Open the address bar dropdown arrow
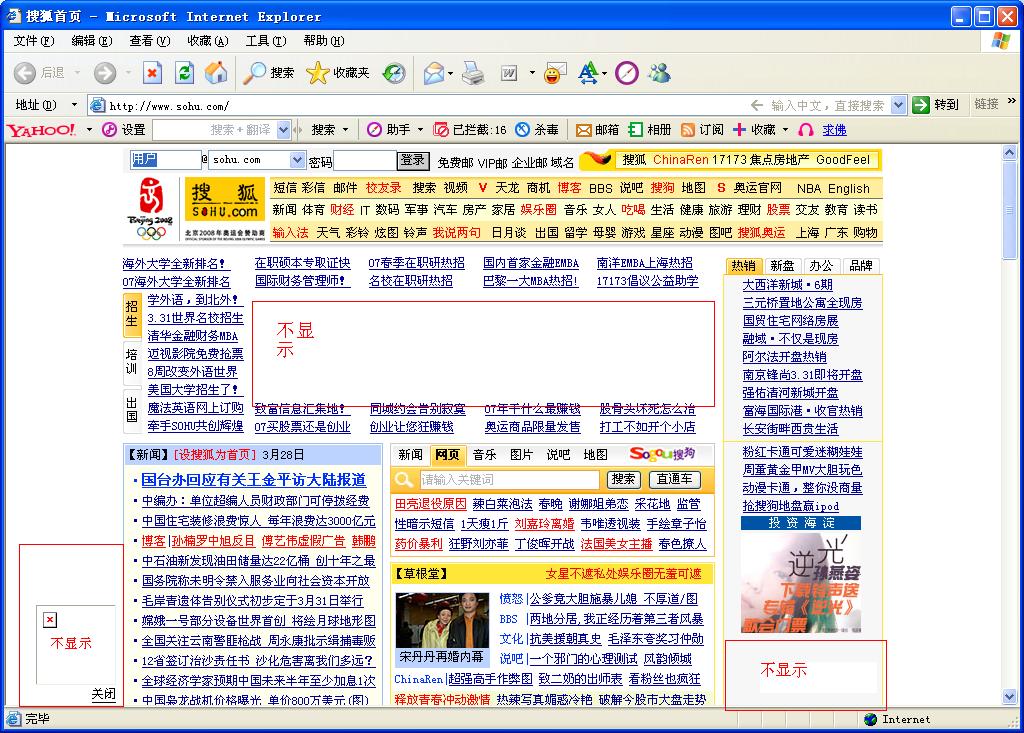 coord(897,105)
